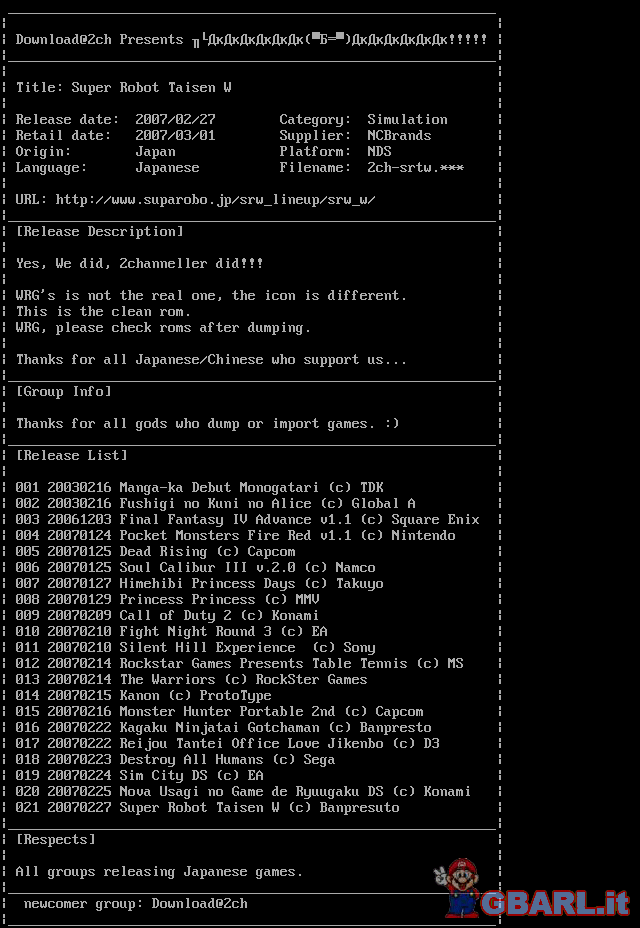
Task: Click the Language: Japanese entry
Action: (108, 167)
